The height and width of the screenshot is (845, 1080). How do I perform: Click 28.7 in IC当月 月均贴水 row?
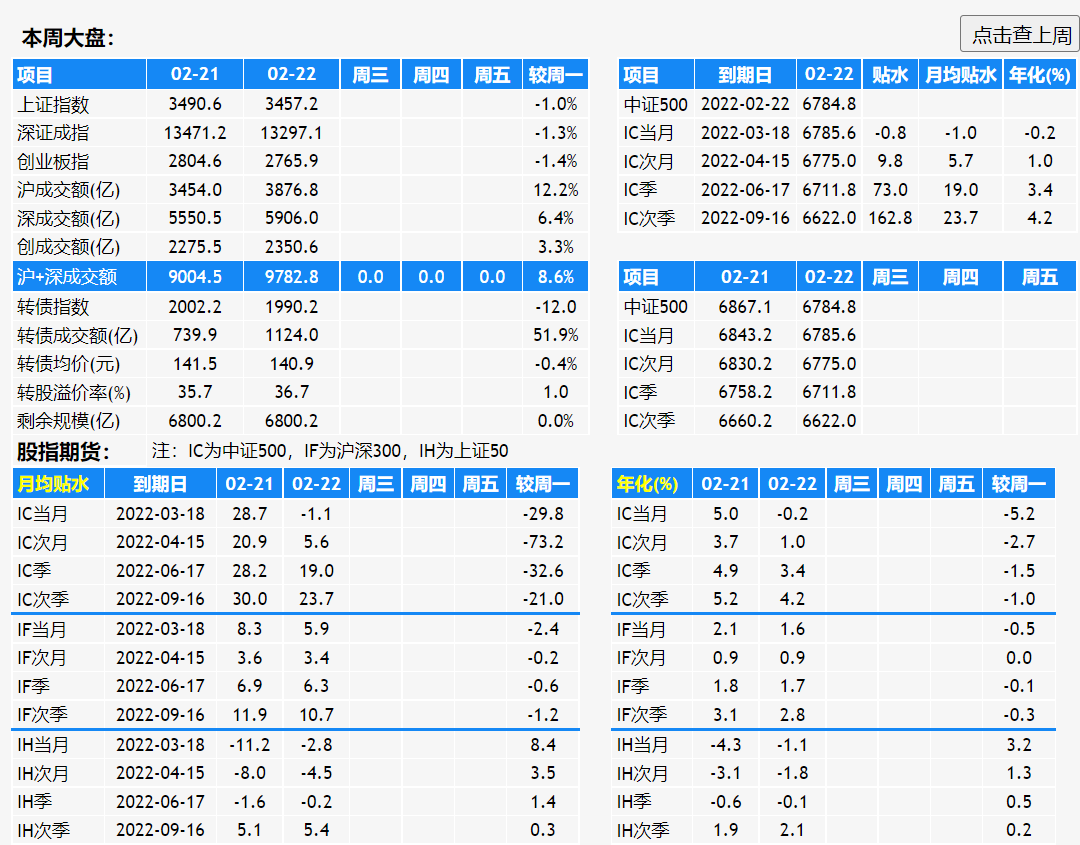point(249,514)
